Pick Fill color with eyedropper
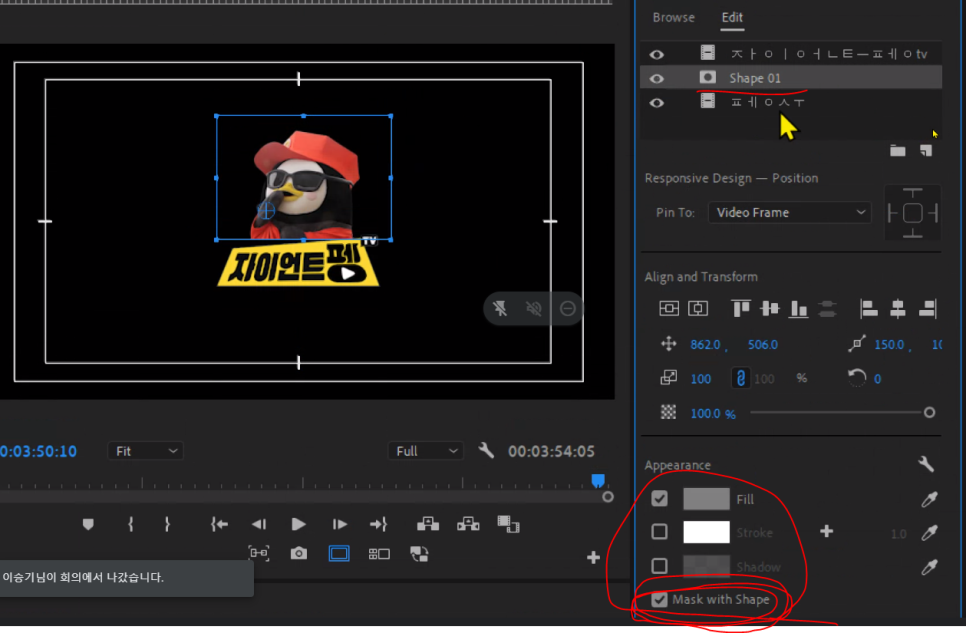This screenshot has height=633, width=966. coord(929,499)
